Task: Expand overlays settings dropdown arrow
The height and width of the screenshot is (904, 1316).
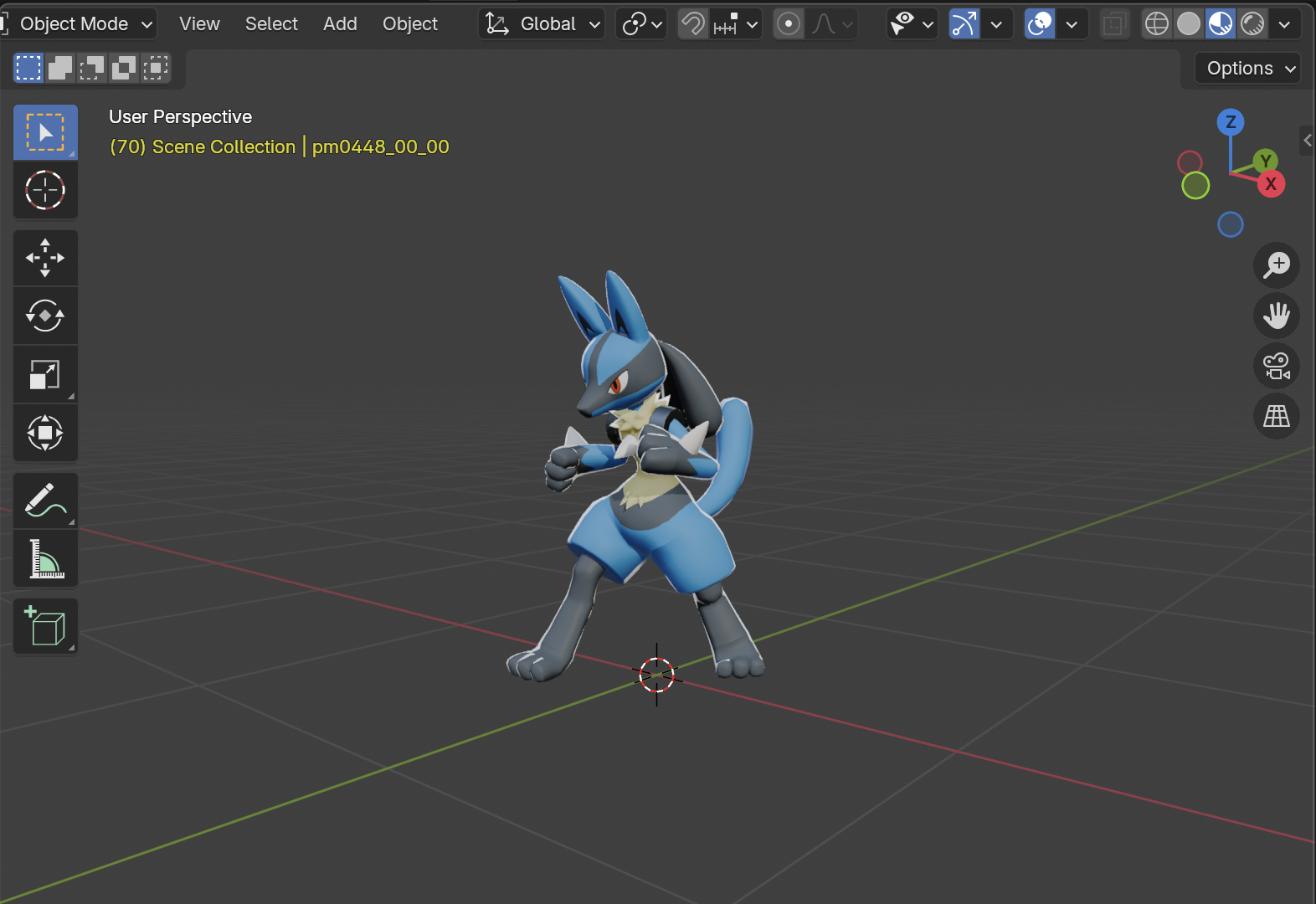Action: (x=1072, y=24)
